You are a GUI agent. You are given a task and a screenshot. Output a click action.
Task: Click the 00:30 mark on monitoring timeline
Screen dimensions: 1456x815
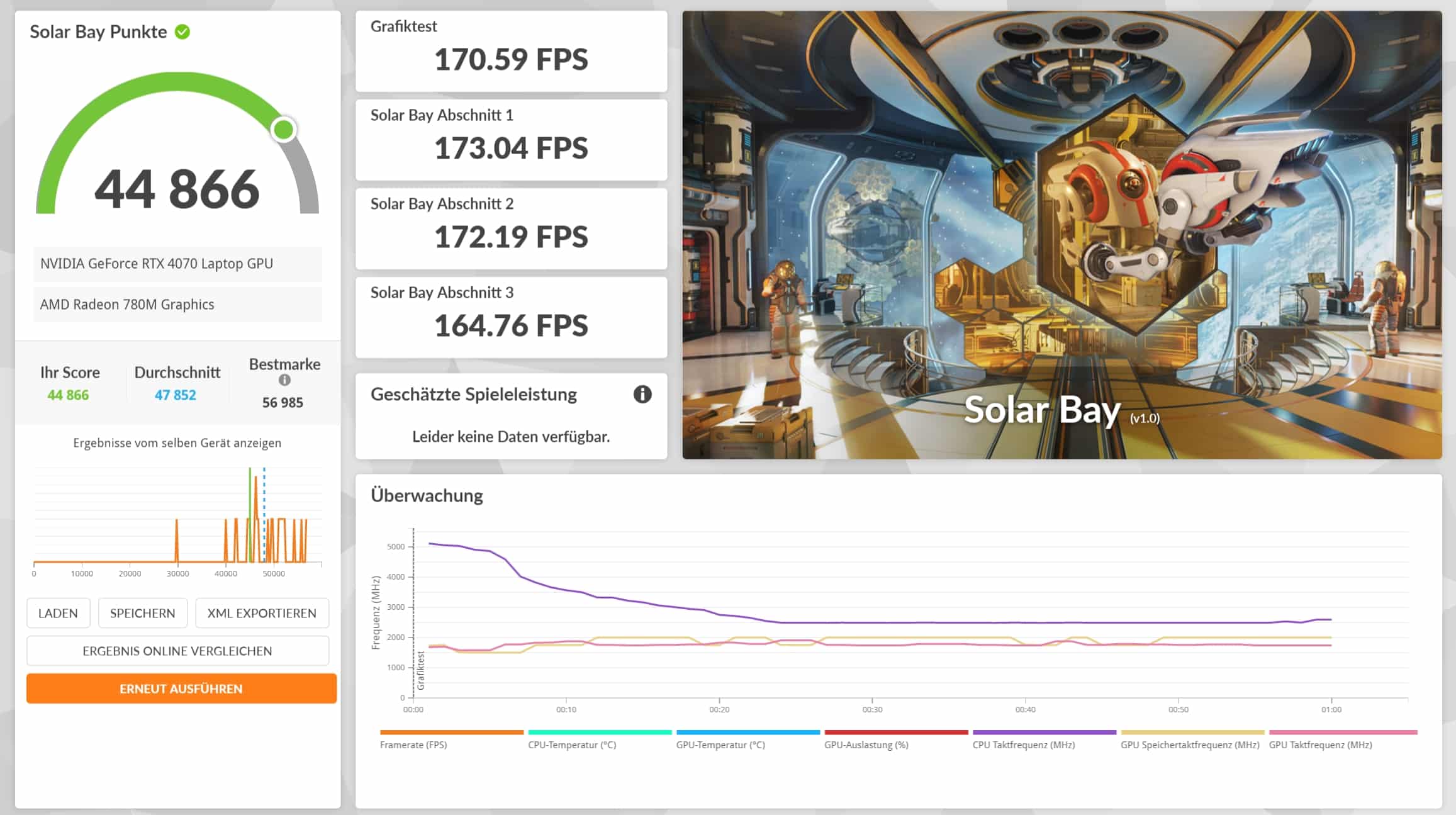tap(872, 709)
